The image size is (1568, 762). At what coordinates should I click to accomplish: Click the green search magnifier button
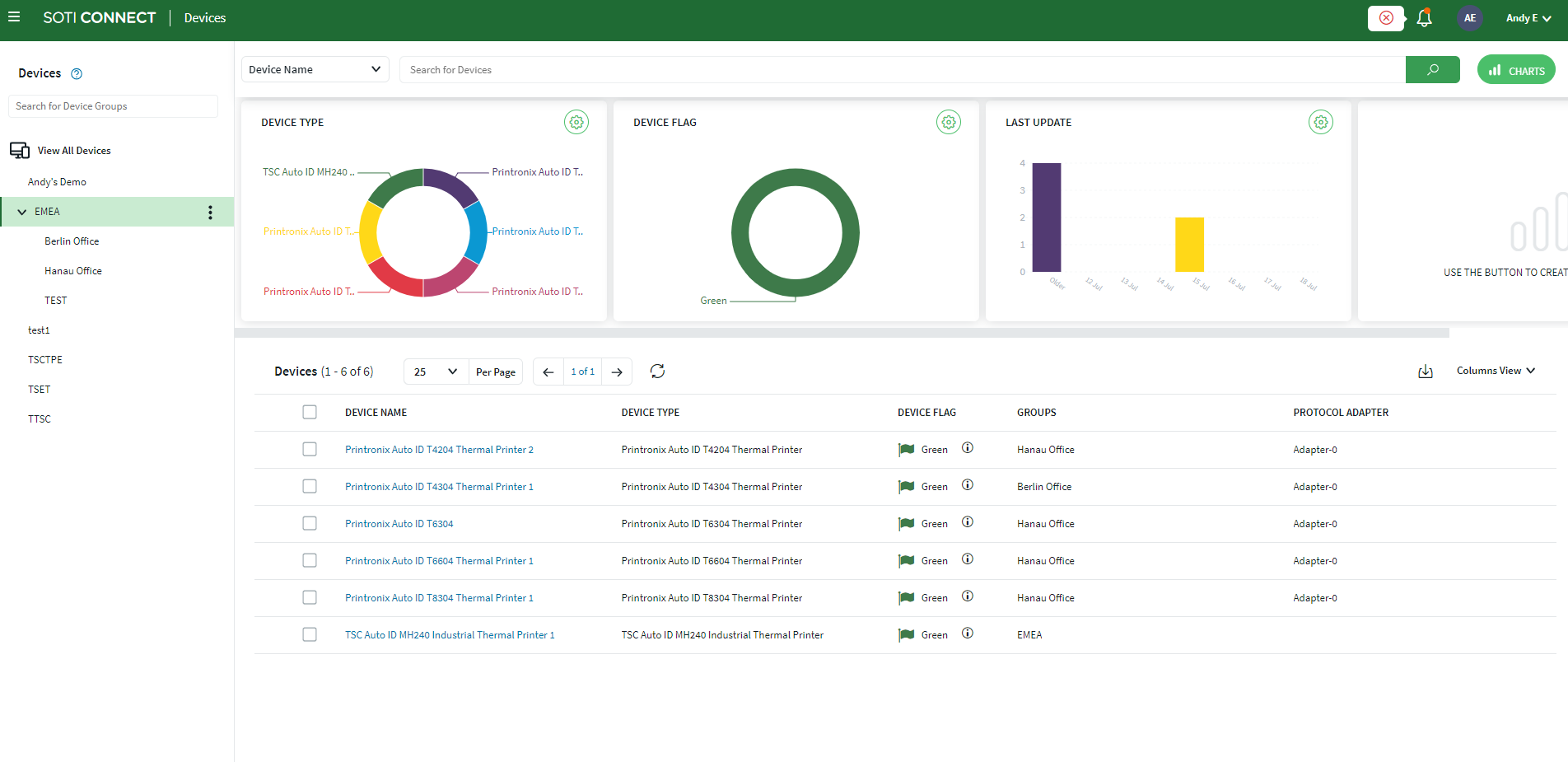(1432, 70)
